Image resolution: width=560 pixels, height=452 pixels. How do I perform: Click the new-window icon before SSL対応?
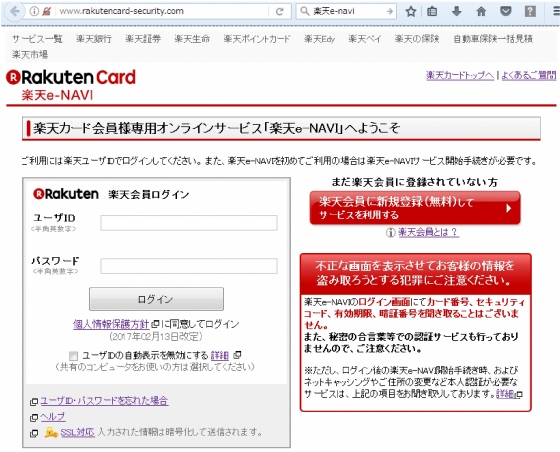coord(34,433)
